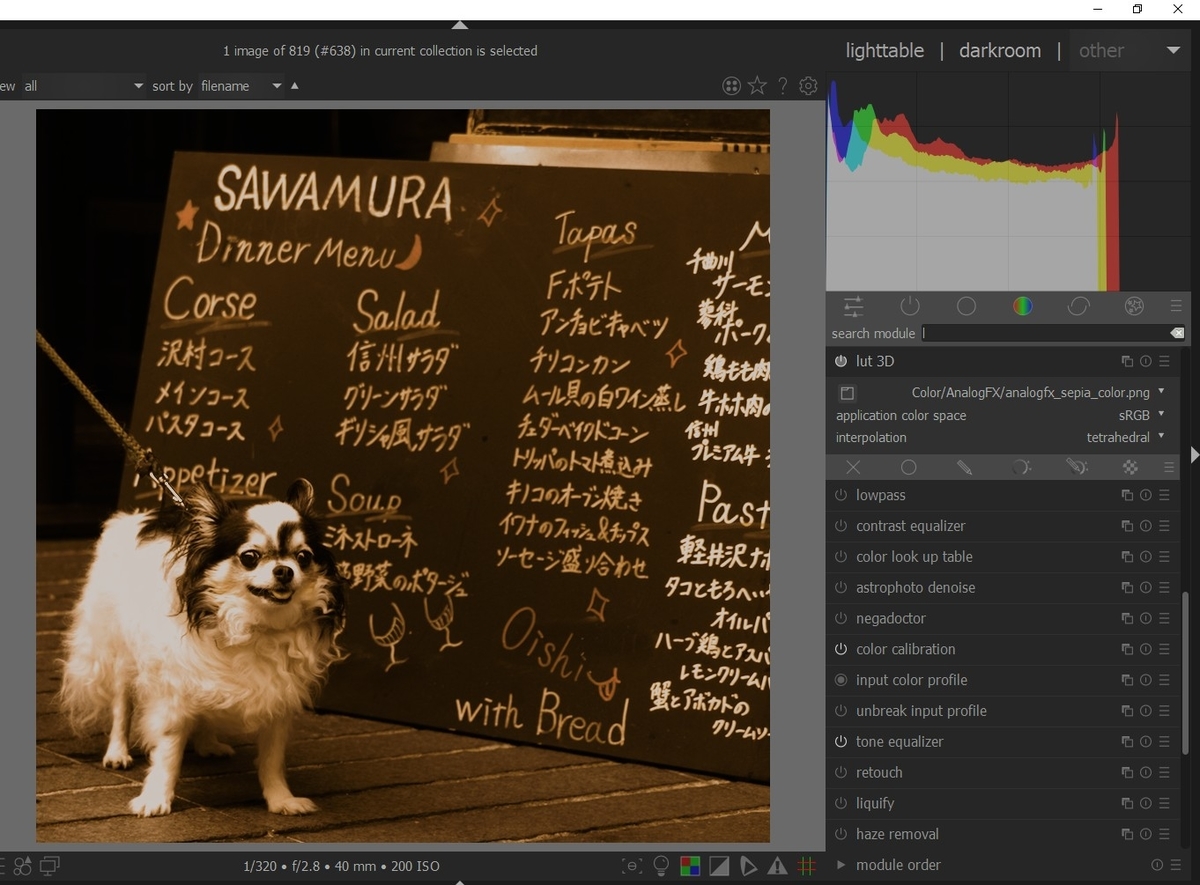Toggle focus peaking mode
The height and width of the screenshot is (885, 1200).
(x=631, y=866)
